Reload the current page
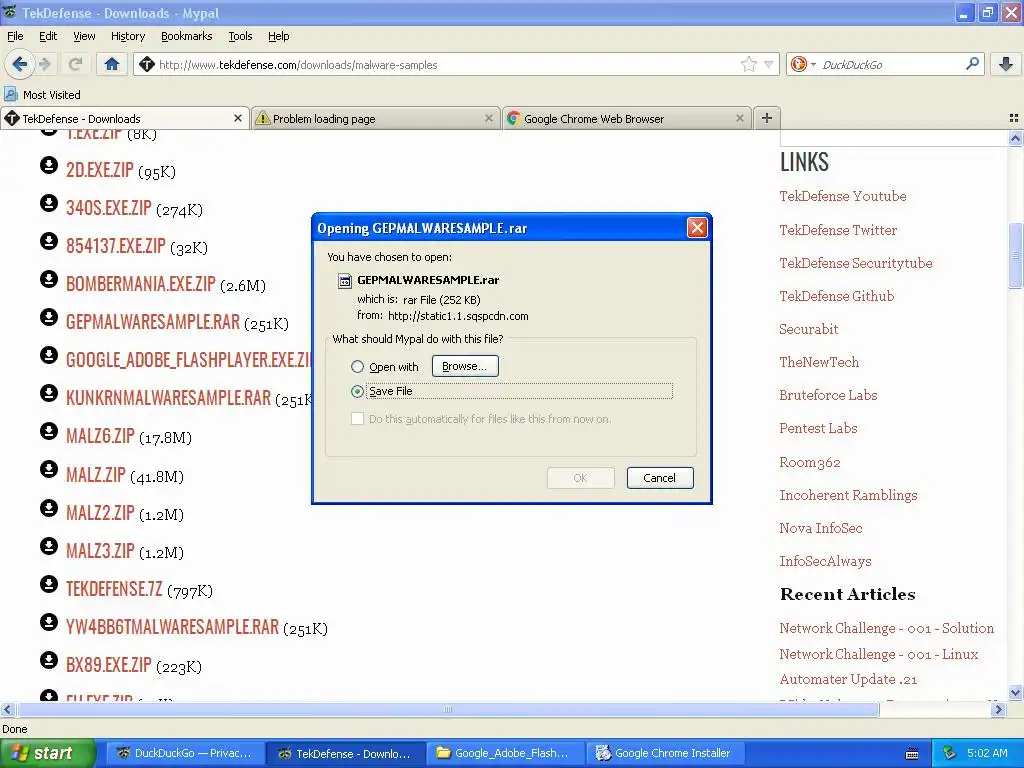This screenshot has width=1024, height=768. pos(75,64)
